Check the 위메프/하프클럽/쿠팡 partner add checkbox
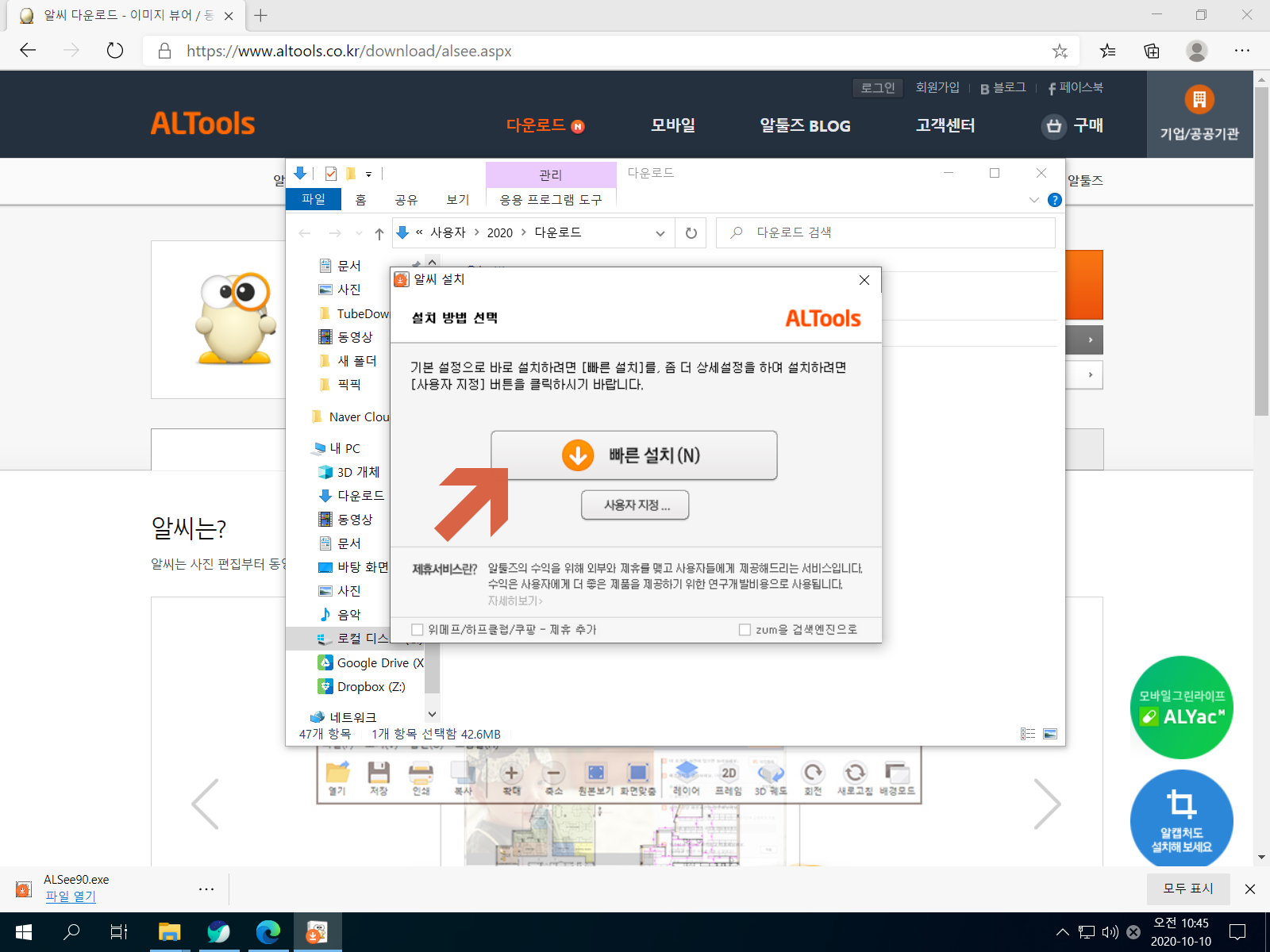Image resolution: width=1270 pixels, height=952 pixels. pos(418,629)
